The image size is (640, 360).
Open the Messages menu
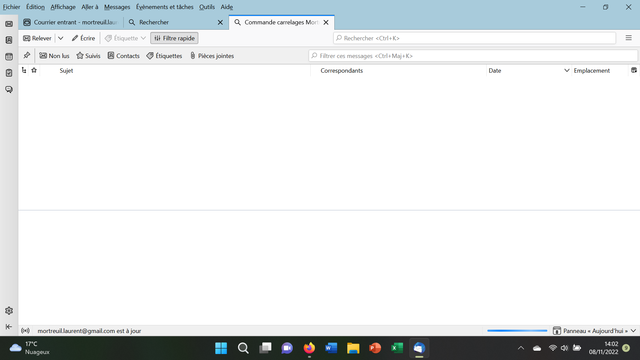117,7
